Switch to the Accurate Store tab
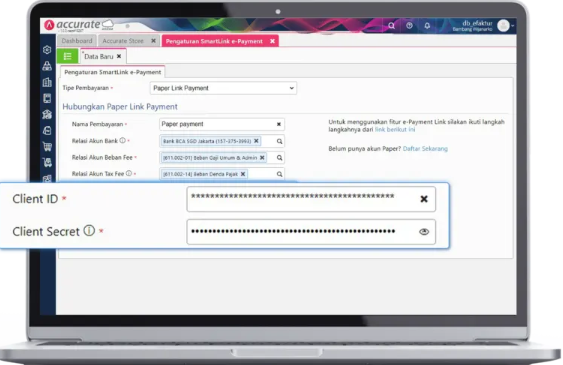Screen dimensions: 563x365 coord(123,41)
